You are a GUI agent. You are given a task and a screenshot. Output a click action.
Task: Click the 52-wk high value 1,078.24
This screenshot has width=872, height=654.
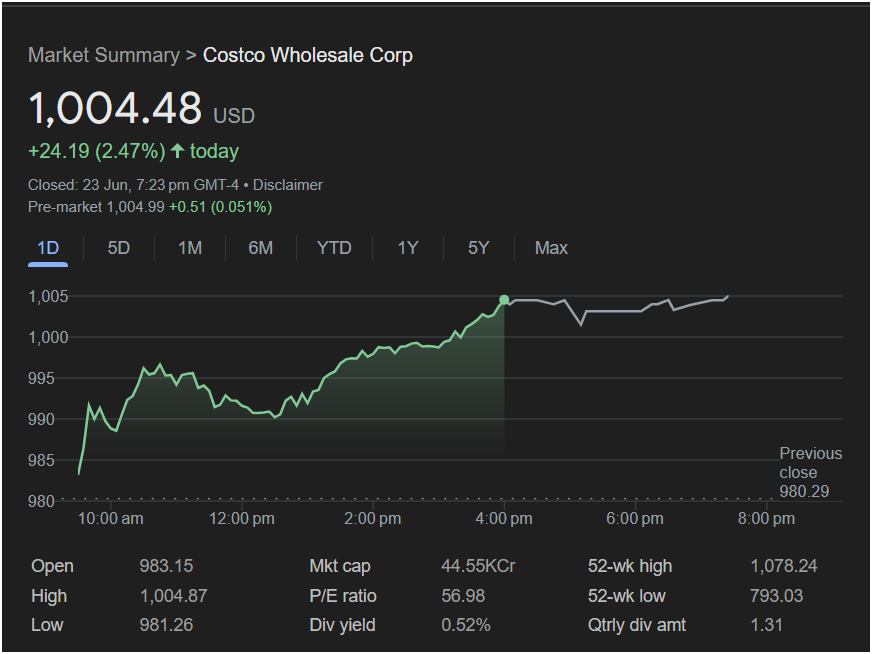(x=783, y=566)
